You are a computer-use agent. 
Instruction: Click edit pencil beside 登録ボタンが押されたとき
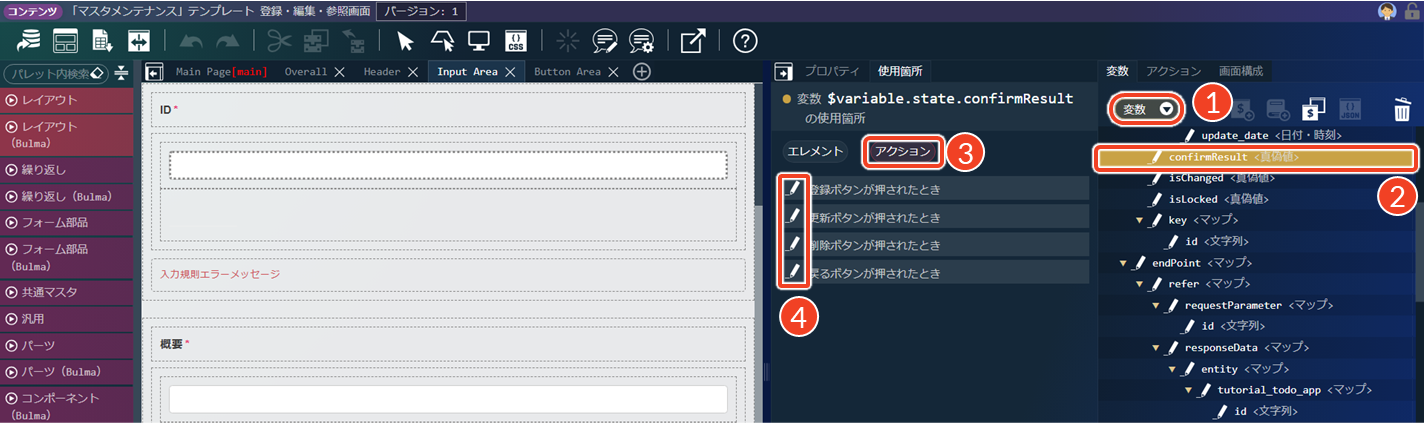coord(794,188)
